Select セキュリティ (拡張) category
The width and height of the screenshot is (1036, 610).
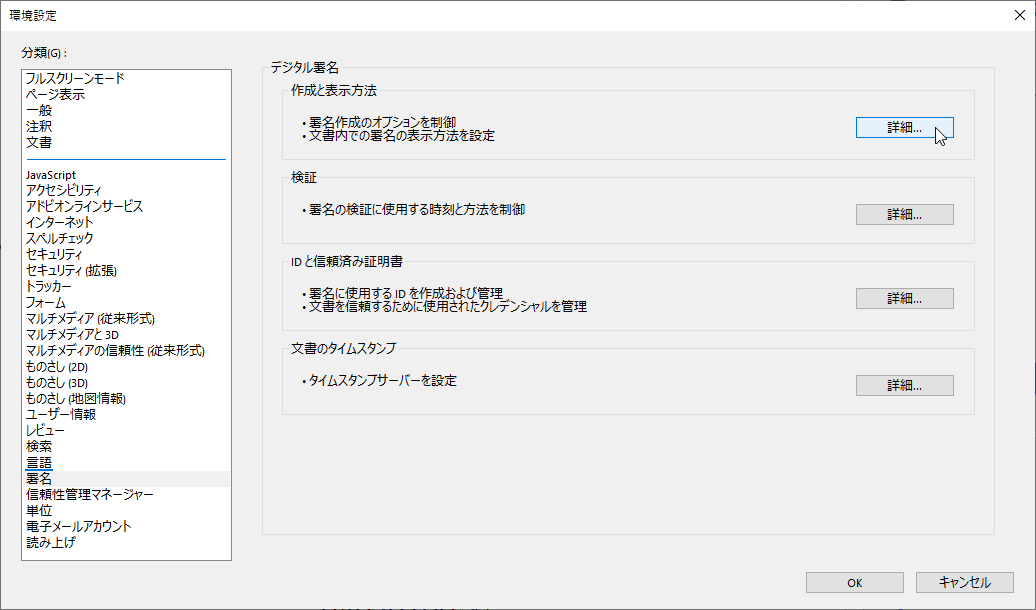[x=71, y=270]
